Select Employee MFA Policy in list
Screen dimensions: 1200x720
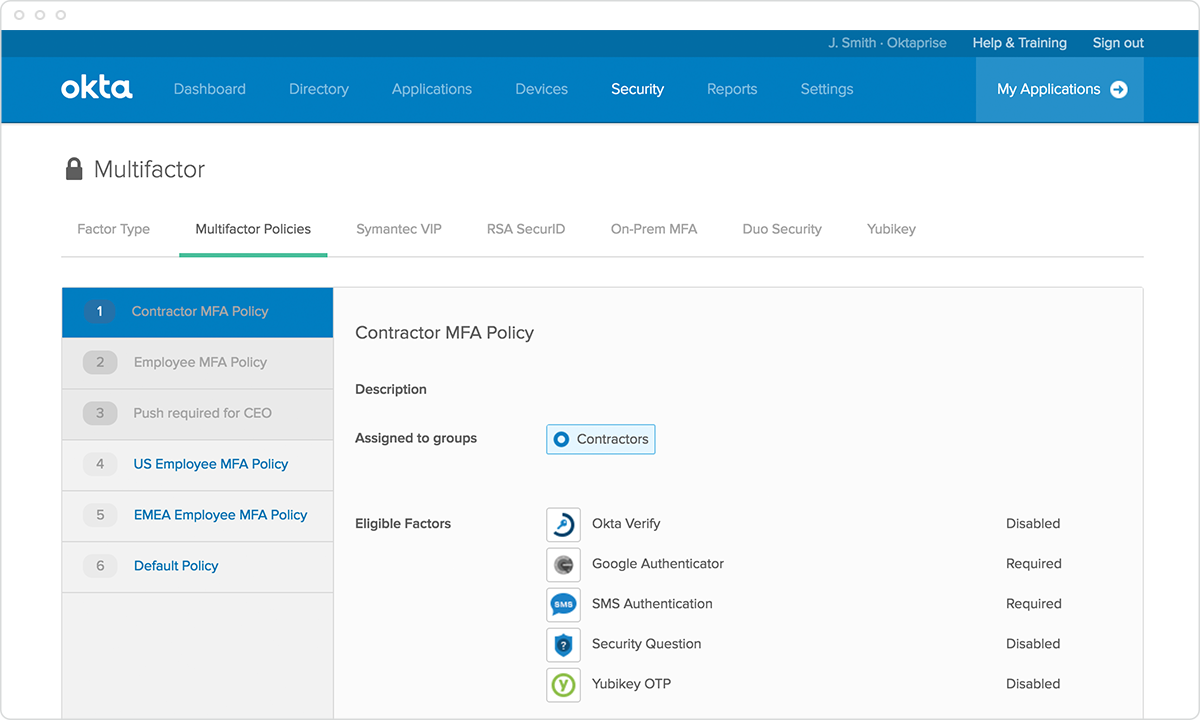tap(200, 363)
